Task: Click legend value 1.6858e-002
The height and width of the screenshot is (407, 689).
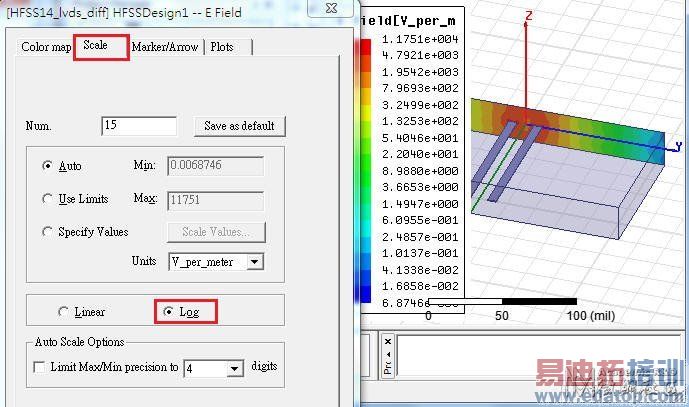Action: point(420,286)
